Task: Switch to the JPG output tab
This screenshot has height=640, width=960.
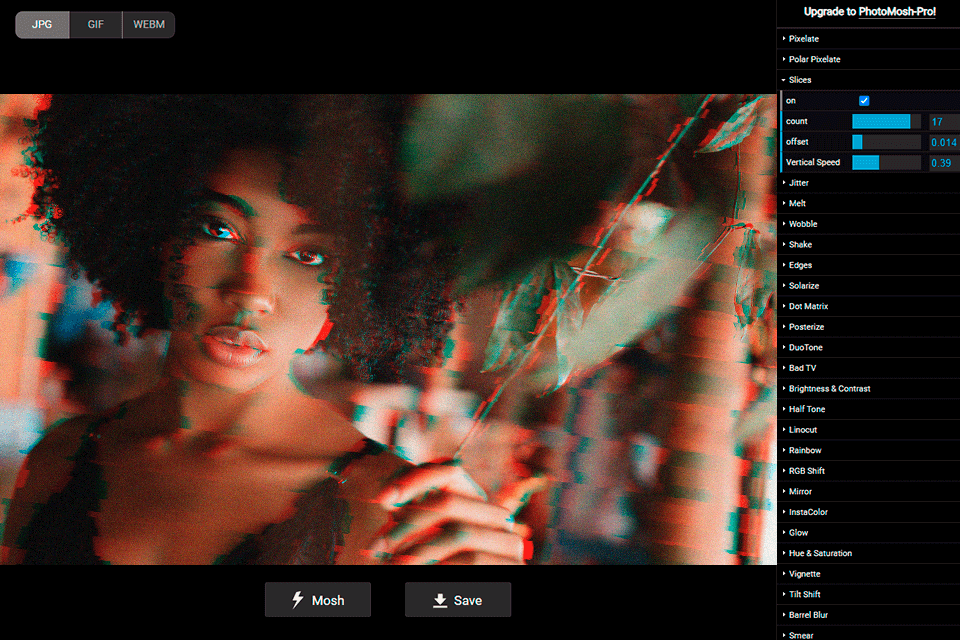Action: click(x=42, y=24)
